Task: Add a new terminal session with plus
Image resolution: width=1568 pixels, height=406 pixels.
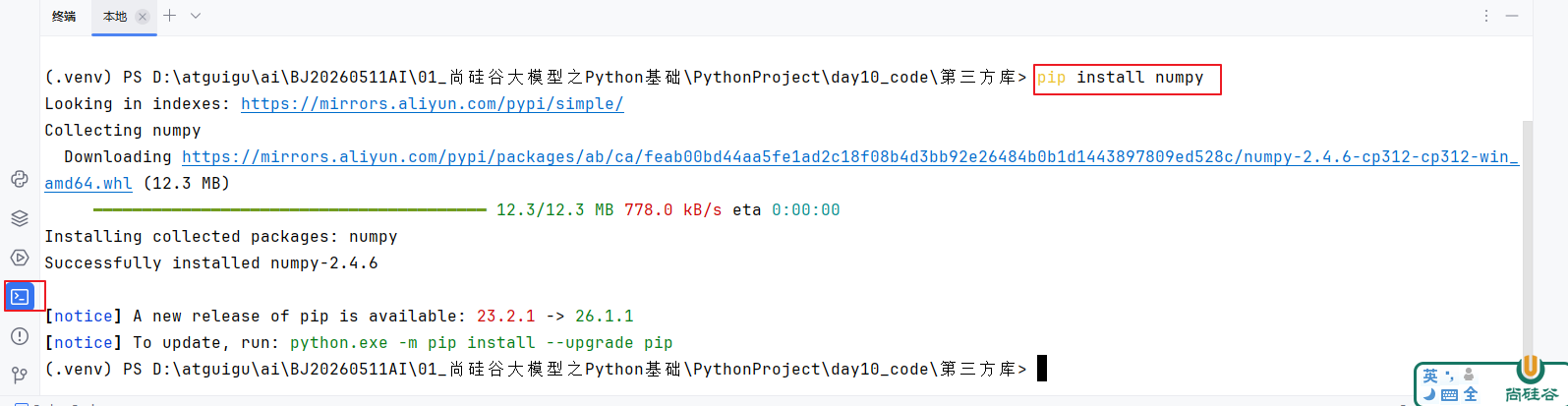Action: (x=170, y=16)
